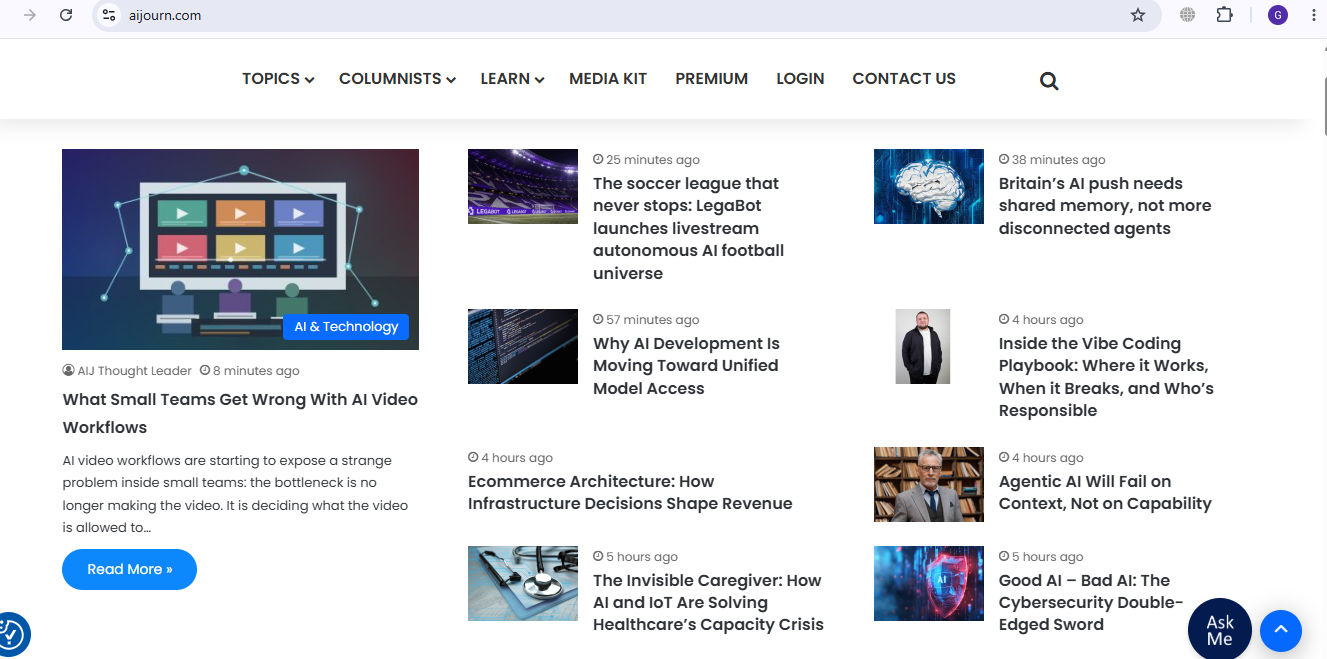
Task: Open the PREMIUM menu item
Action: 711,79
